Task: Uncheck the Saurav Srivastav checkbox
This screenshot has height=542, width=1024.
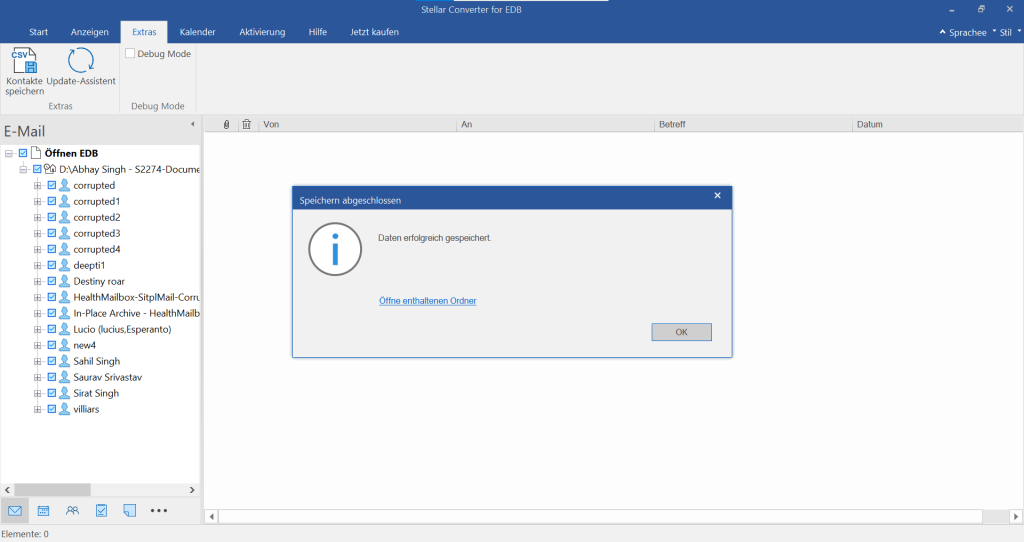Action: click(x=52, y=377)
